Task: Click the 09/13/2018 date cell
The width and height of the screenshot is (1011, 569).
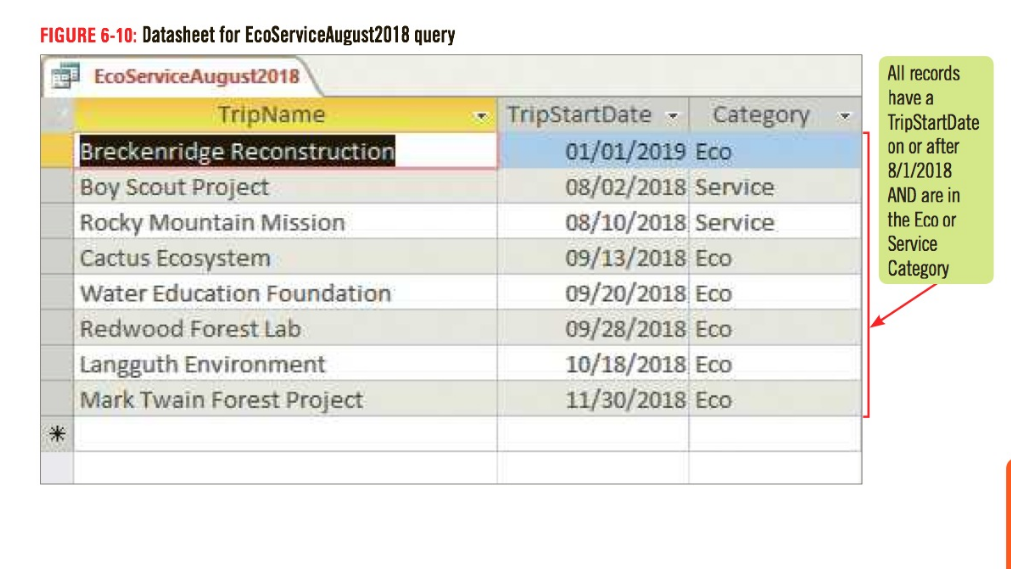Action: tap(593, 257)
